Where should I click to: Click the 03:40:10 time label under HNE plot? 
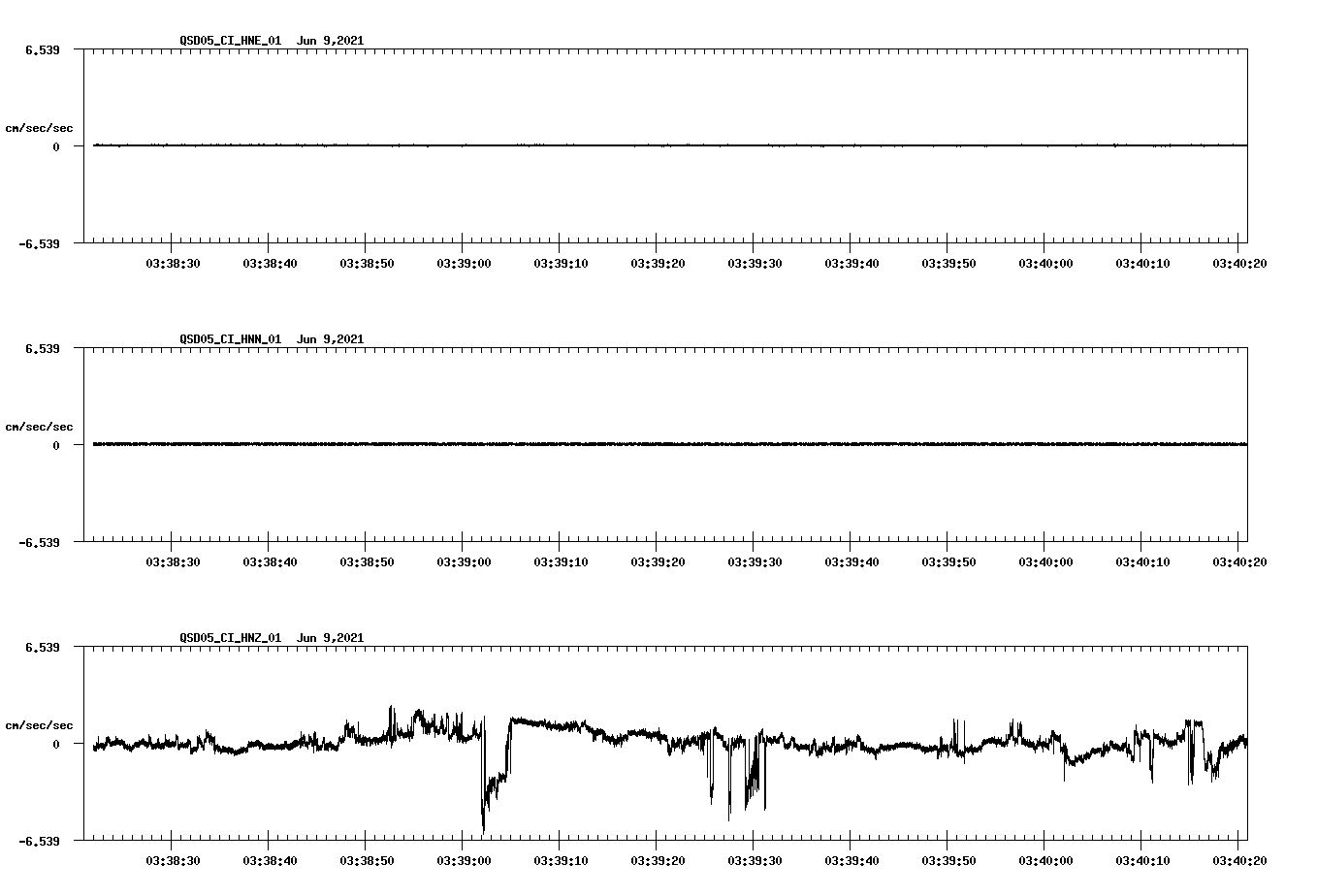click(x=1142, y=263)
